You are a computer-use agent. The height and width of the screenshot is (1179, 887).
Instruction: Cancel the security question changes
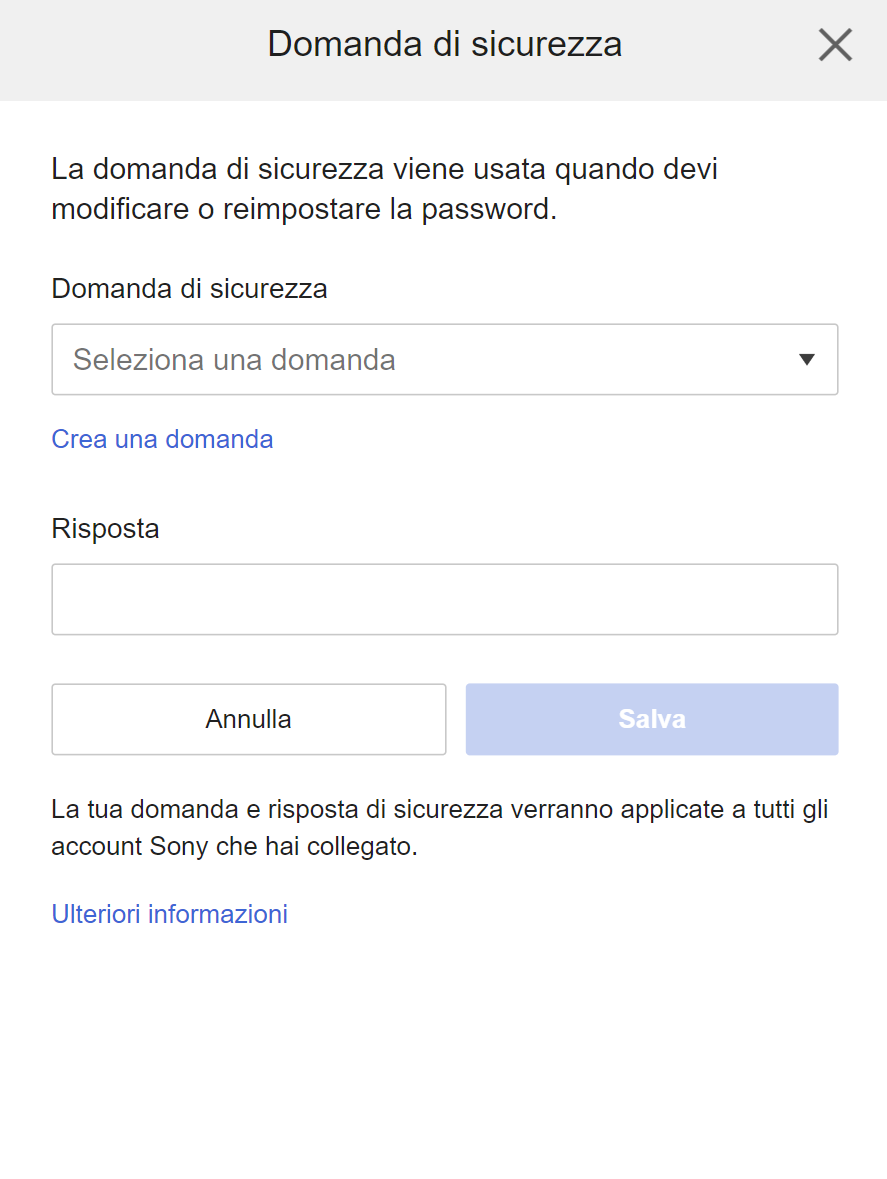pos(248,718)
